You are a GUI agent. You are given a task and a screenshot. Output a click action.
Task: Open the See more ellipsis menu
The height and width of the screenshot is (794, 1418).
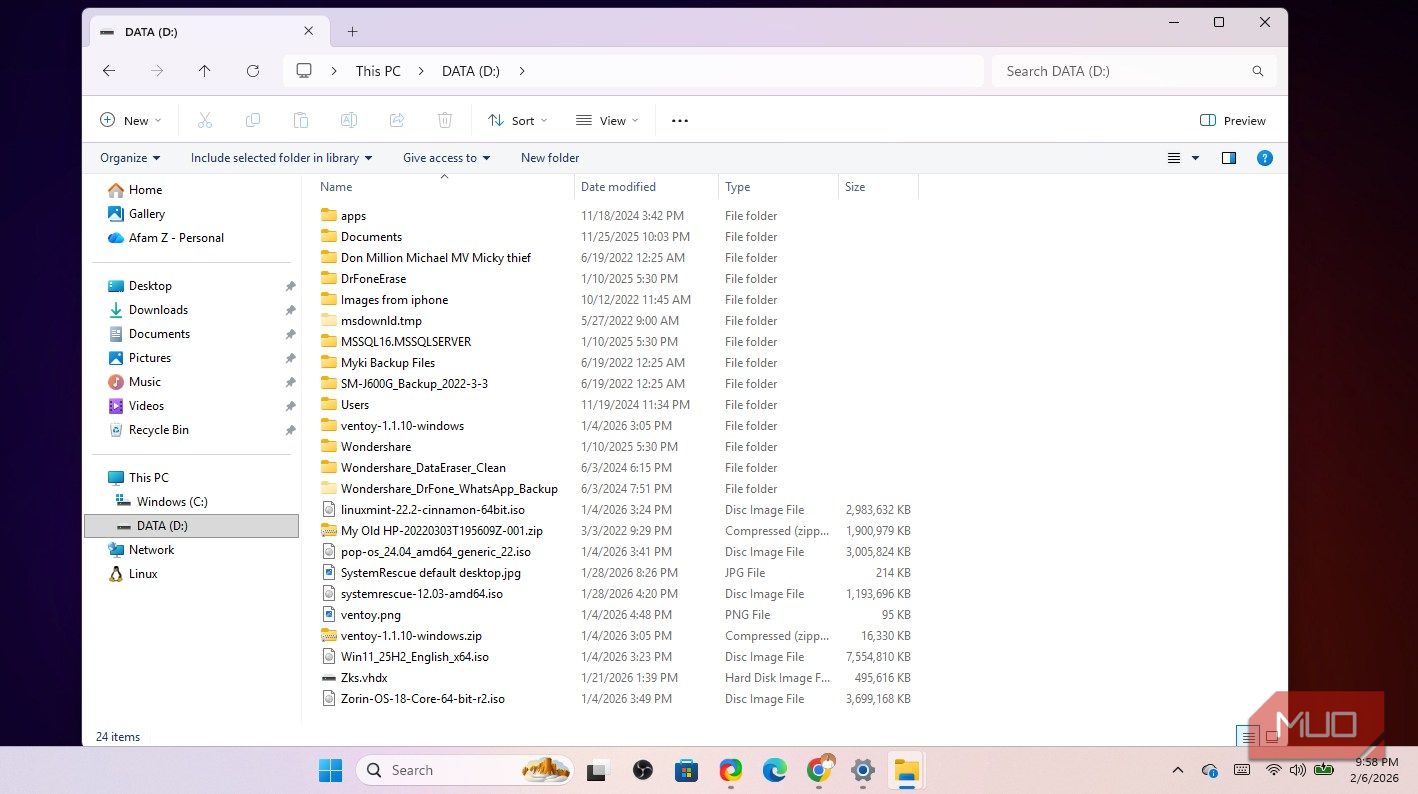[680, 120]
